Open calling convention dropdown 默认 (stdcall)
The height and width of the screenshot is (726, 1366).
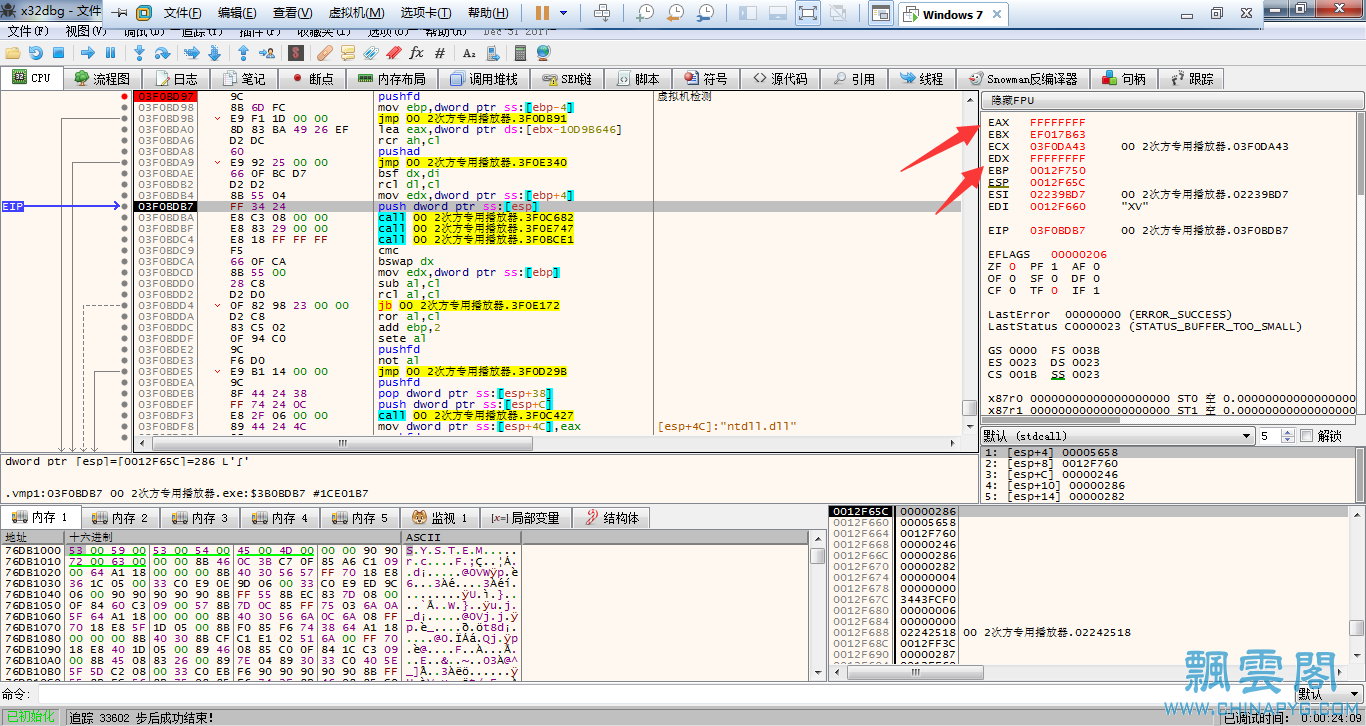click(1118, 436)
